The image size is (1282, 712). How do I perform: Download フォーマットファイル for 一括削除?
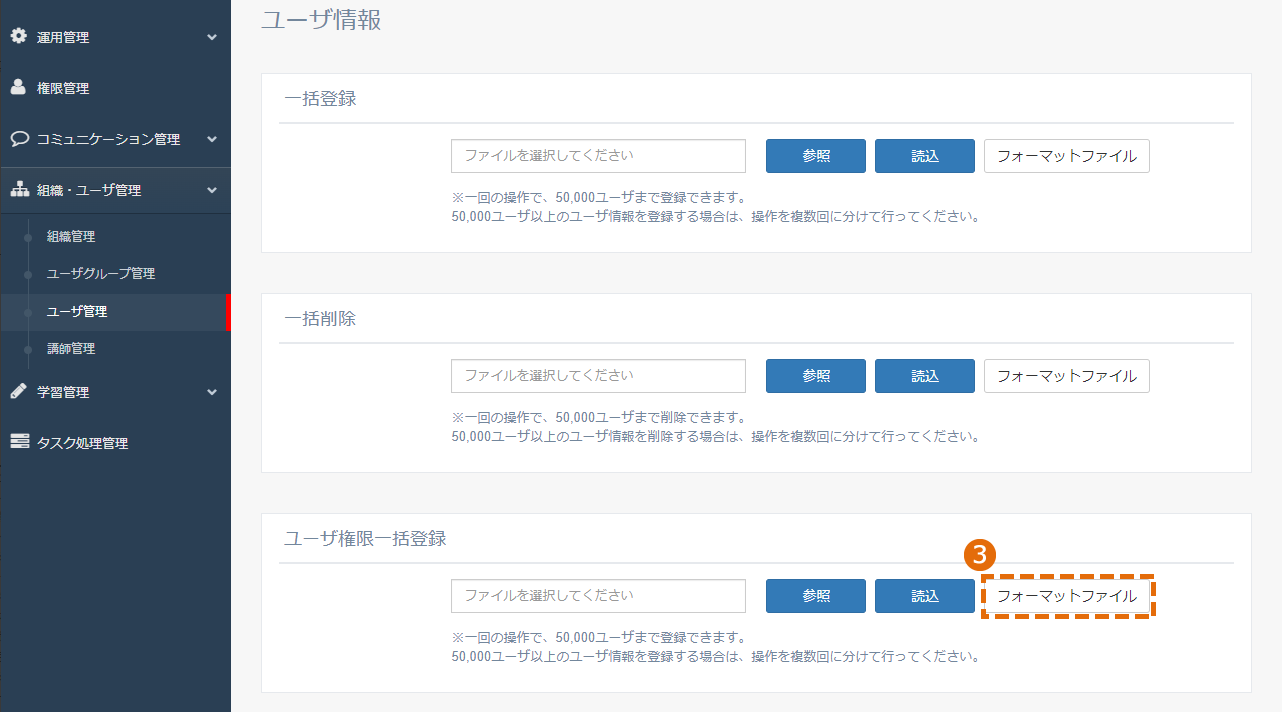[x=1067, y=376]
